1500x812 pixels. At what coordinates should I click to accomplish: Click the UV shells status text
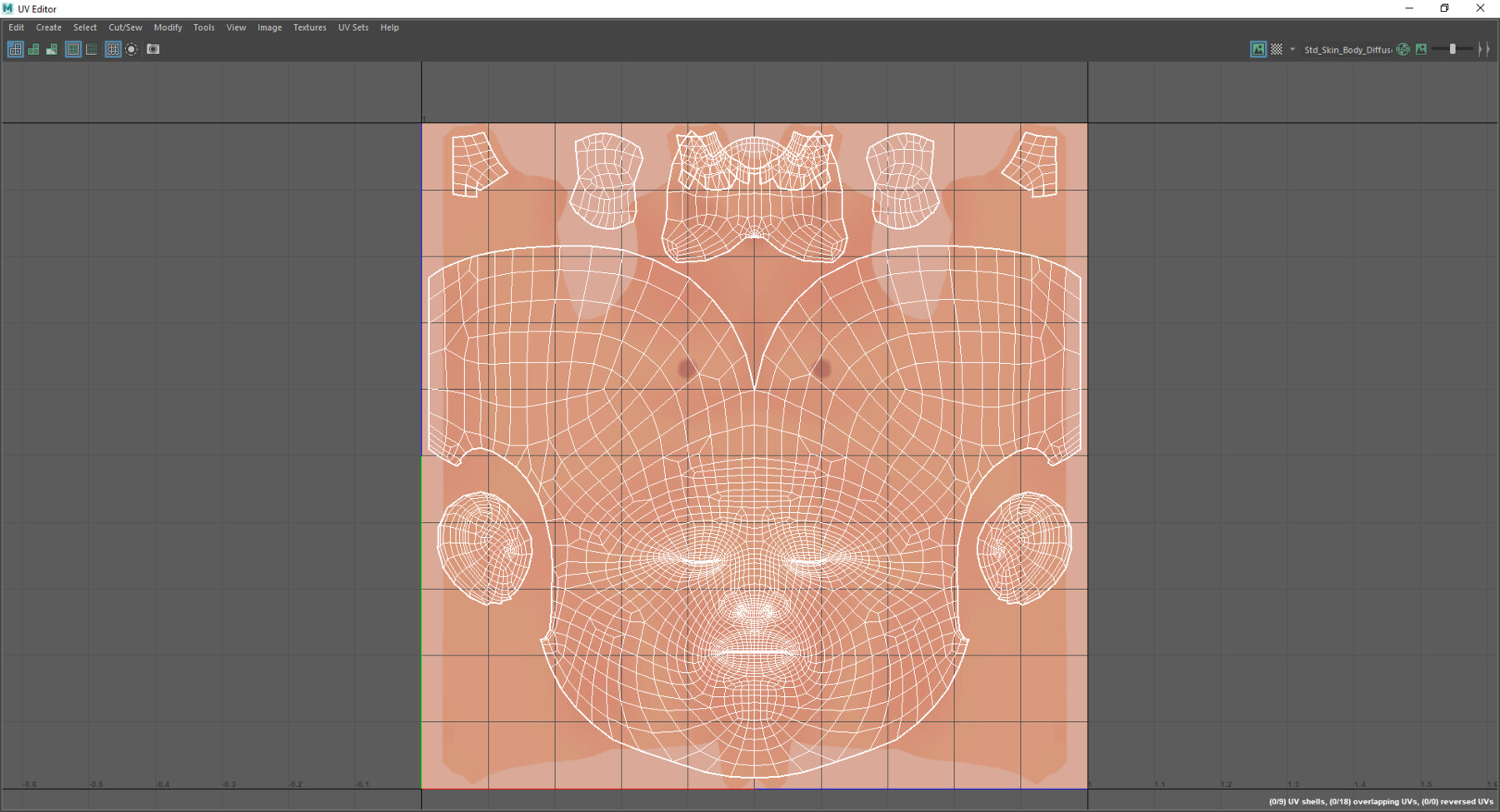pyautogui.click(x=1297, y=802)
